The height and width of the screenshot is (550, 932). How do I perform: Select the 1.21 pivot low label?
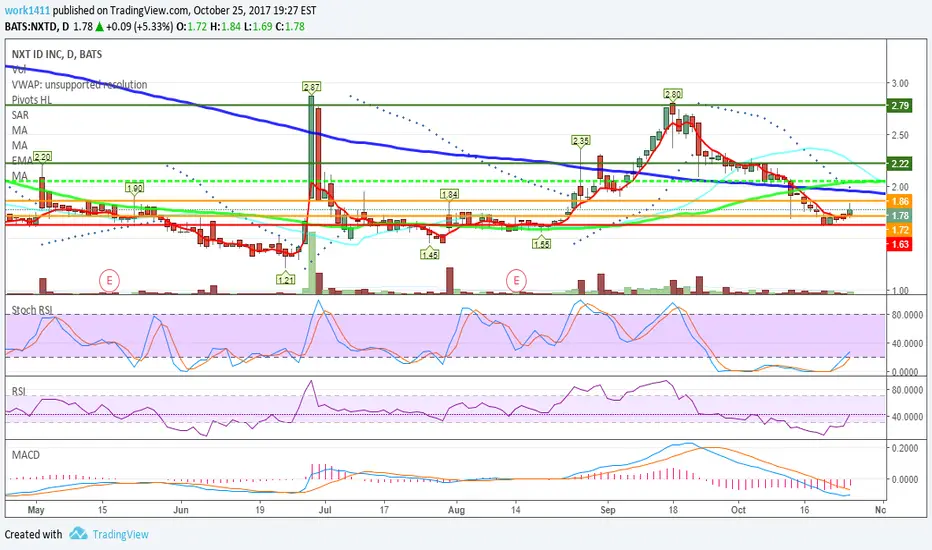pyautogui.click(x=285, y=279)
